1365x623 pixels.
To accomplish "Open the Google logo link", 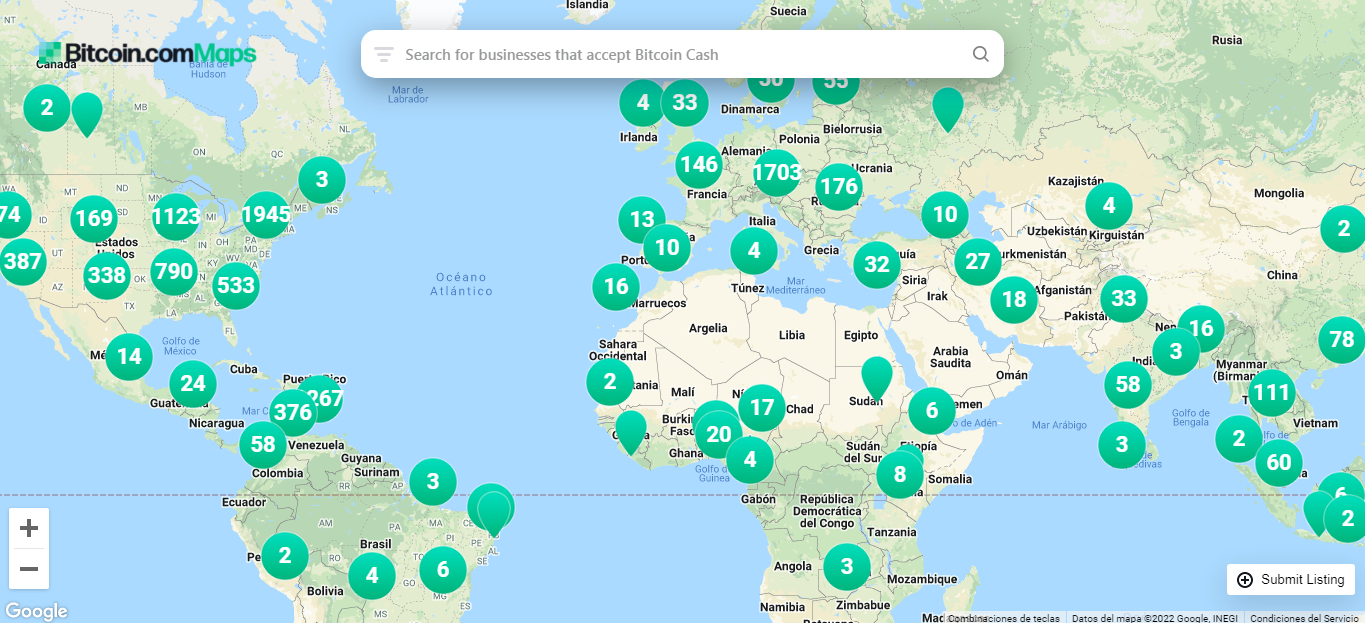I will tap(36, 611).
